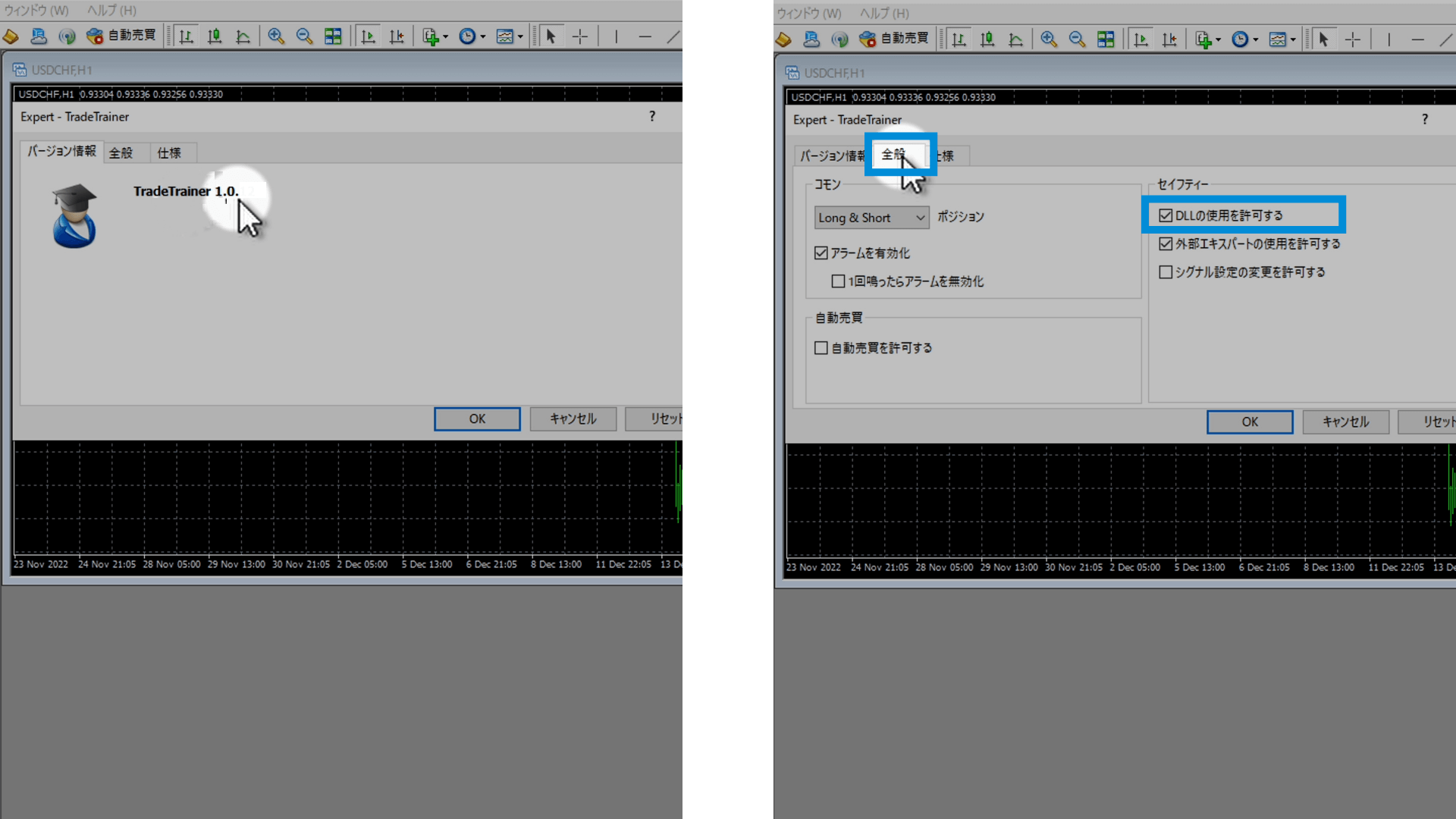
Task: Click line chart icon in right window toolbar
Action: tap(1016, 39)
